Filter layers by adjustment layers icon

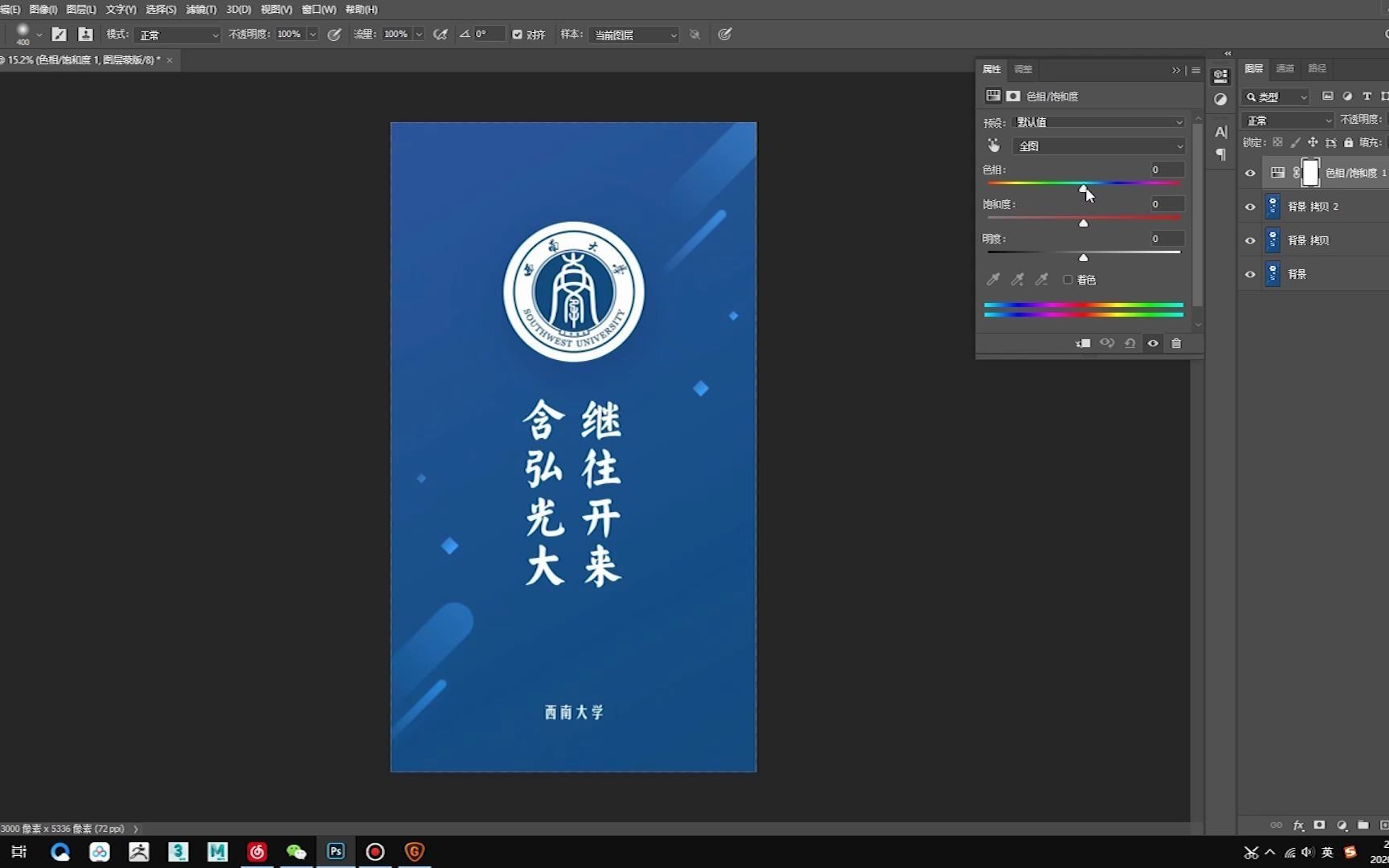(1347, 96)
